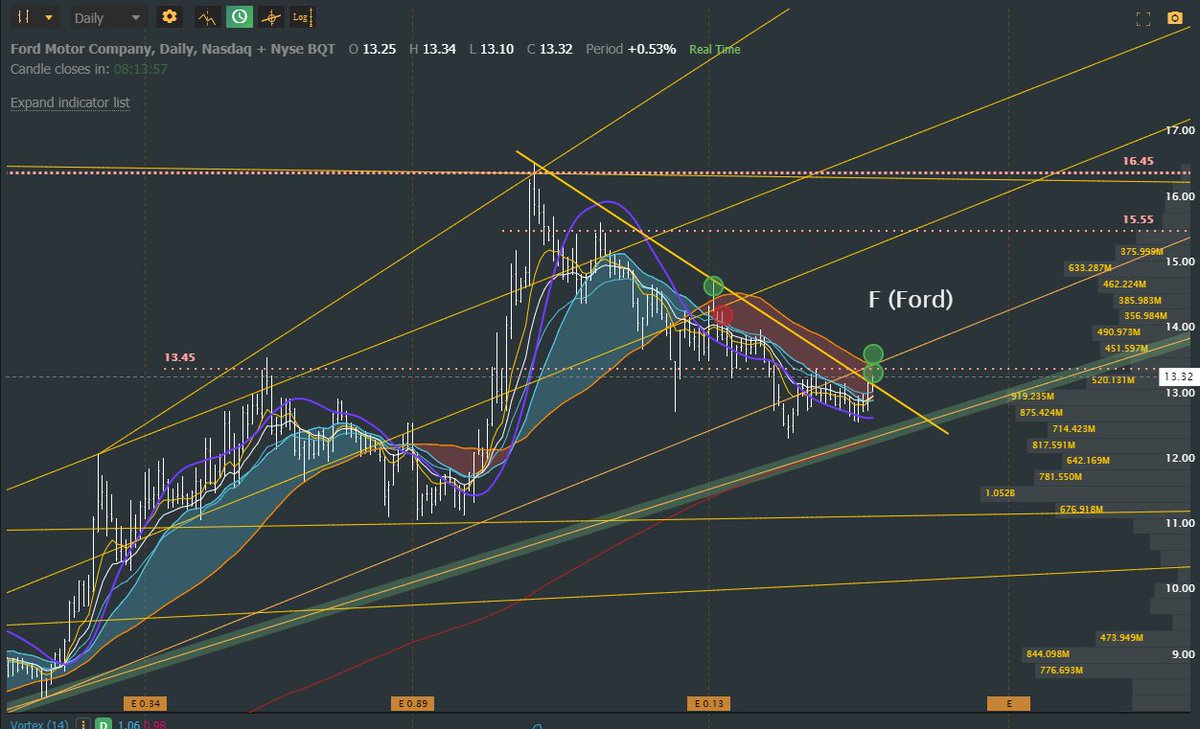Click the Real Time status label
The height and width of the screenshot is (729, 1200).
point(715,49)
